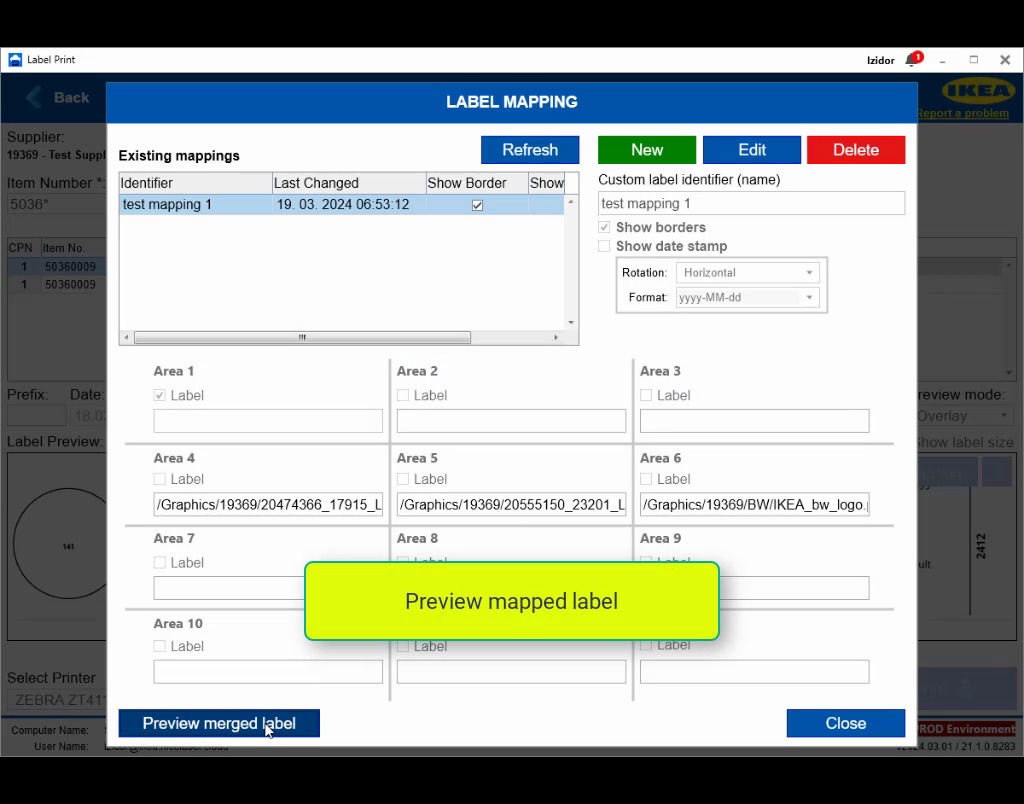Click the Show Border column header
Image resolution: width=1024 pixels, height=804 pixels.
point(477,183)
